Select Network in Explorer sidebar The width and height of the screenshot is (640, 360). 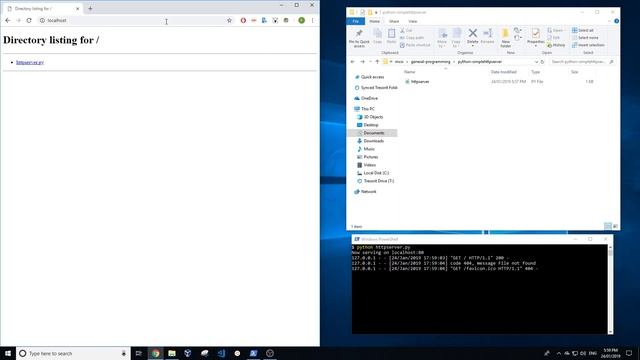click(368, 192)
